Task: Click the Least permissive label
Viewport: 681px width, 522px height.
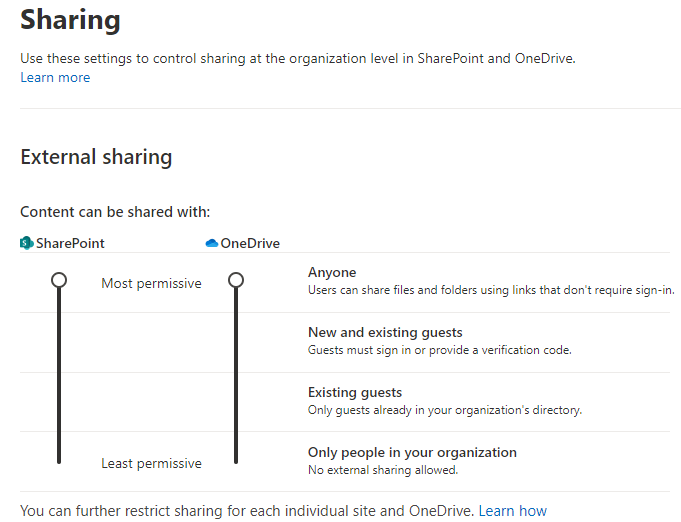Action: coord(151,463)
